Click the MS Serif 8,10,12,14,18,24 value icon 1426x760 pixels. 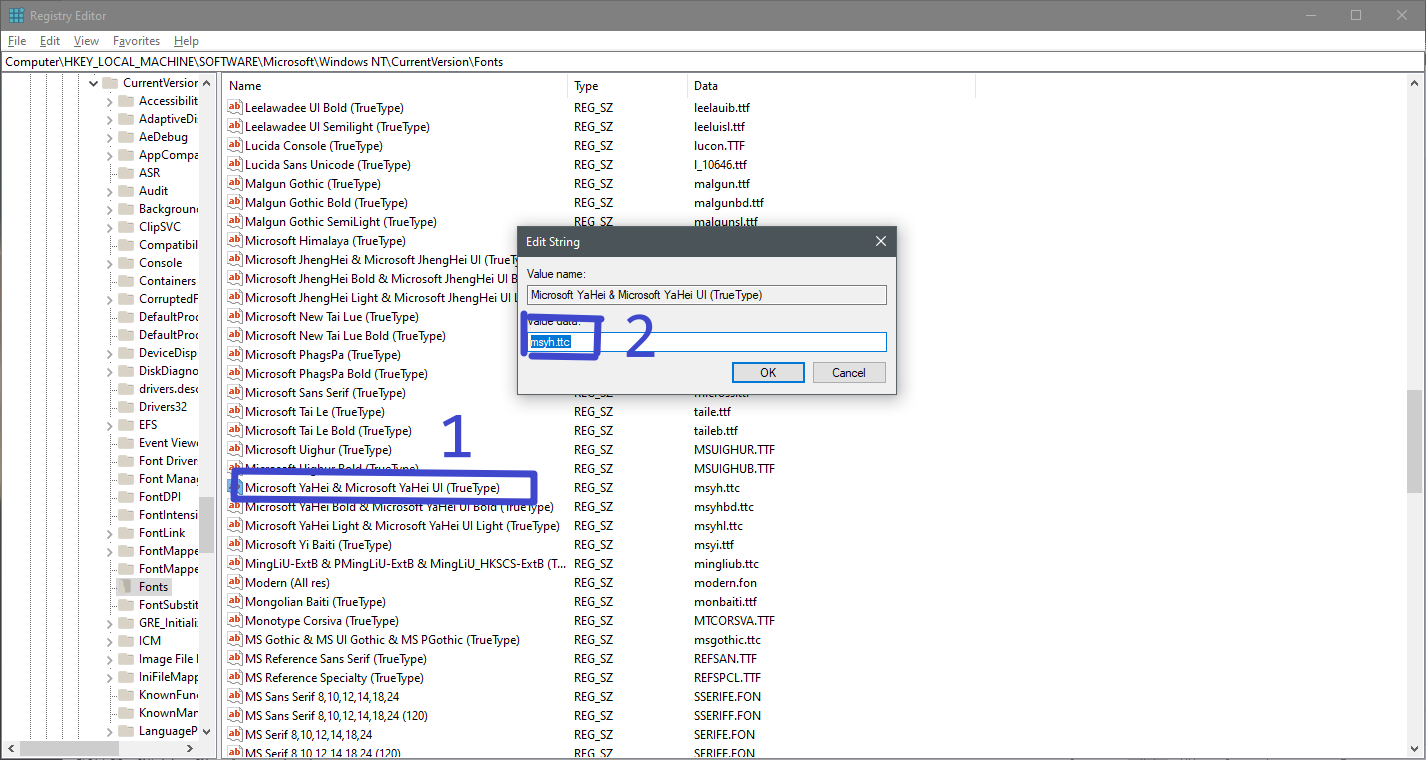pos(235,735)
